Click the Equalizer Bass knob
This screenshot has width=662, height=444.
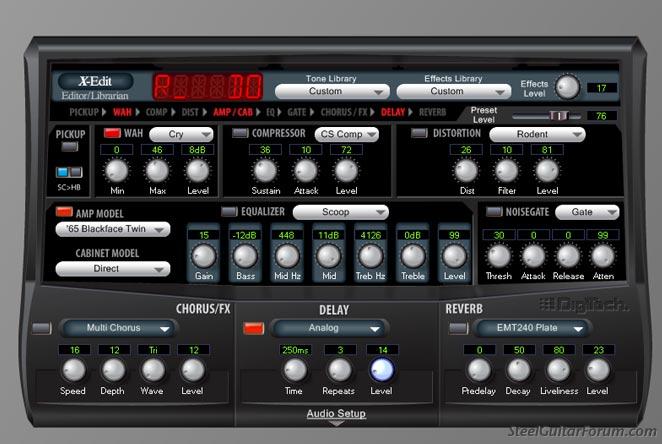245,256
